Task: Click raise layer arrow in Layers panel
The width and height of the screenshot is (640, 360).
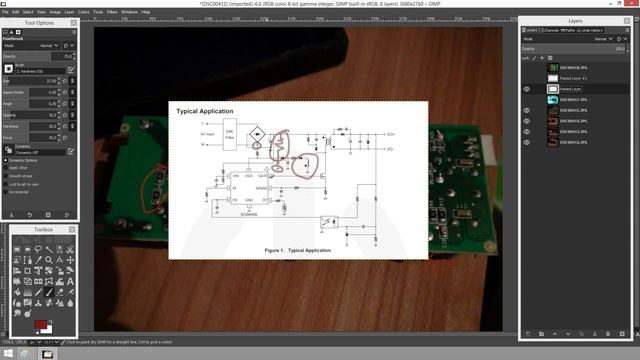Action: pos(555,333)
